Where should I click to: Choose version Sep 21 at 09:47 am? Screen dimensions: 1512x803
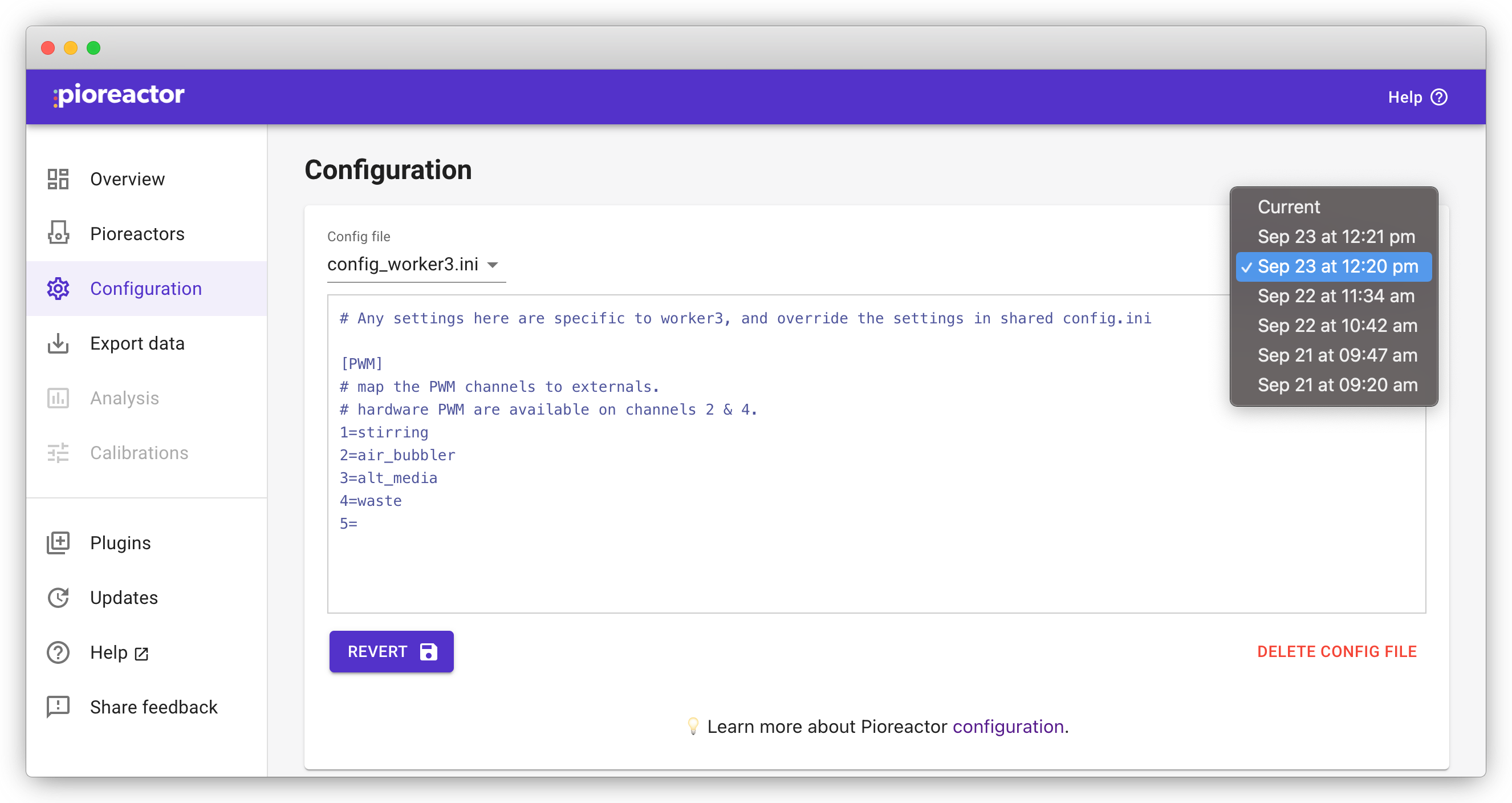1334,355
